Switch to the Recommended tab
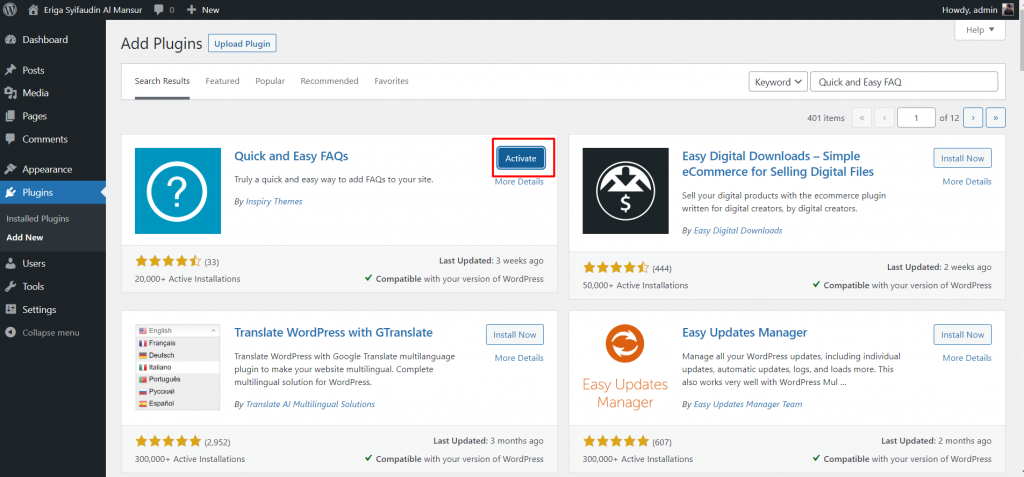The image size is (1024, 477). click(x=329, y=81)
